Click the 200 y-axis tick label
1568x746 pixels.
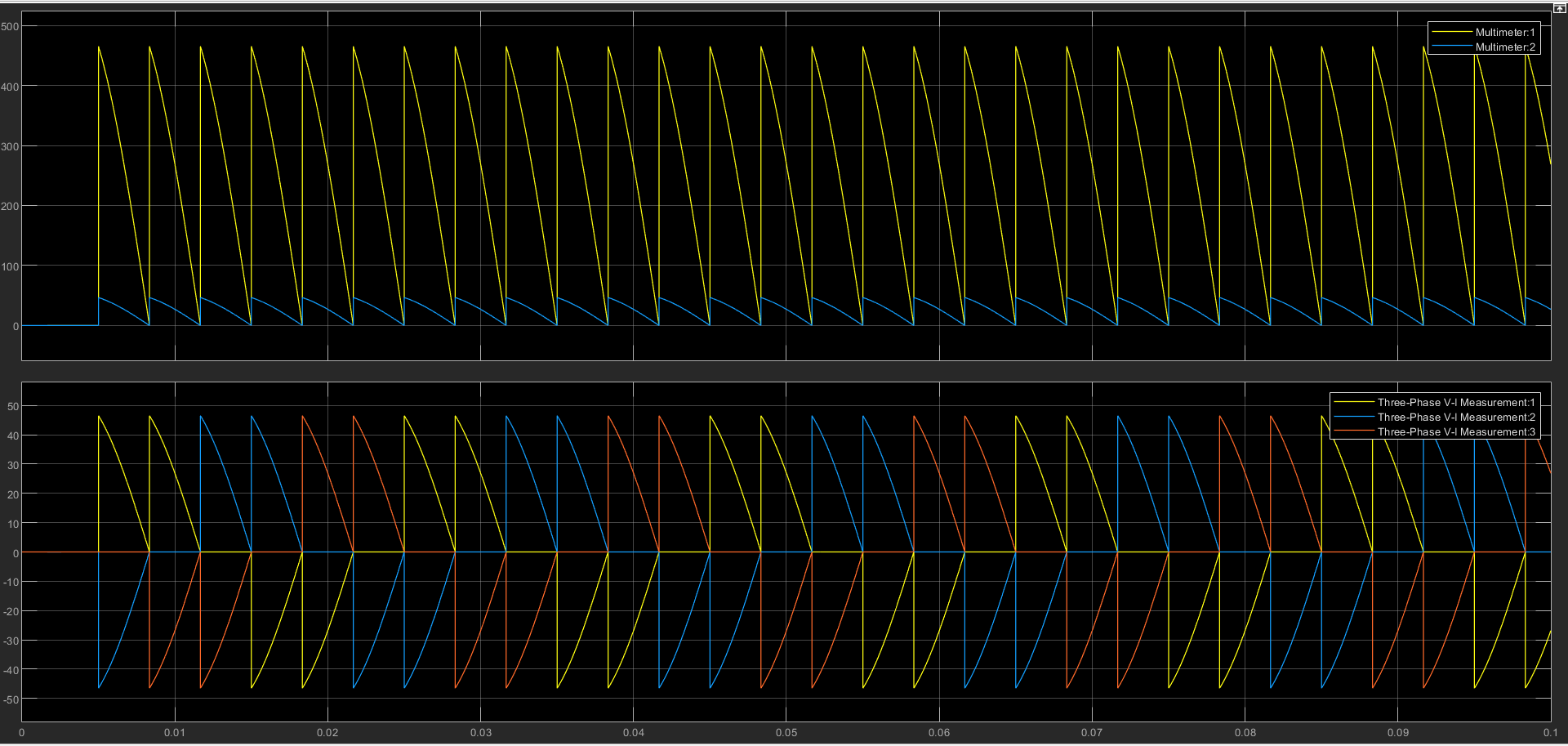pos(10,206)
